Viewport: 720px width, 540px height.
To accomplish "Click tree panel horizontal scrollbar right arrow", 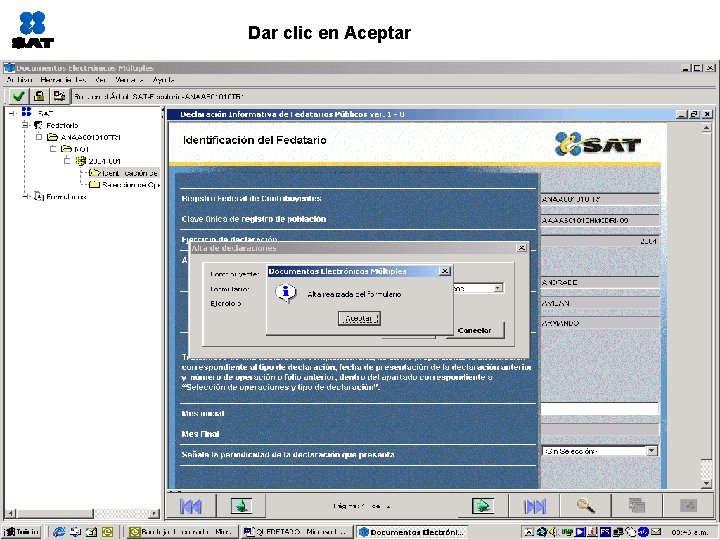I will [x=155, y=513].
